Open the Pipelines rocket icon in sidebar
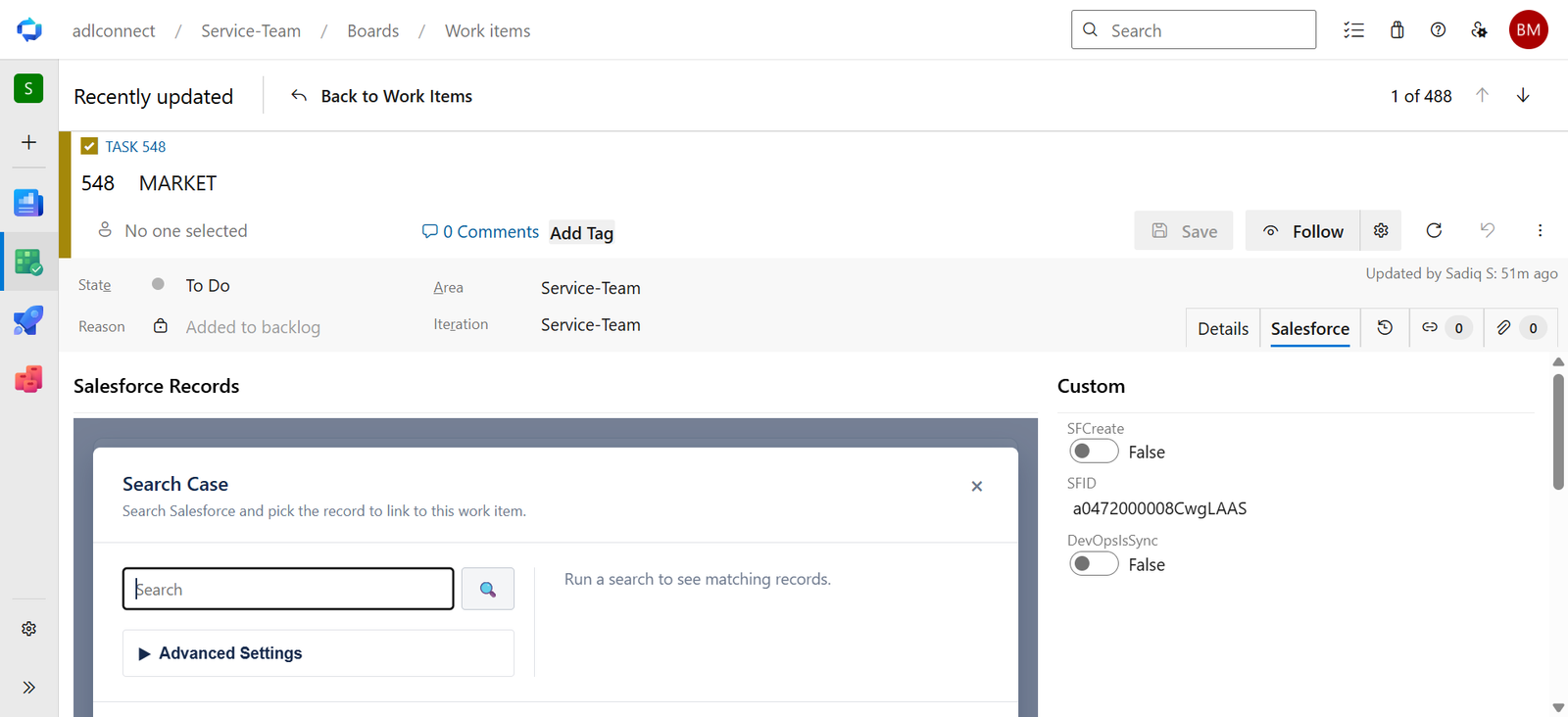Screen dimensions: 1568x717 click(x=28, y=320)
